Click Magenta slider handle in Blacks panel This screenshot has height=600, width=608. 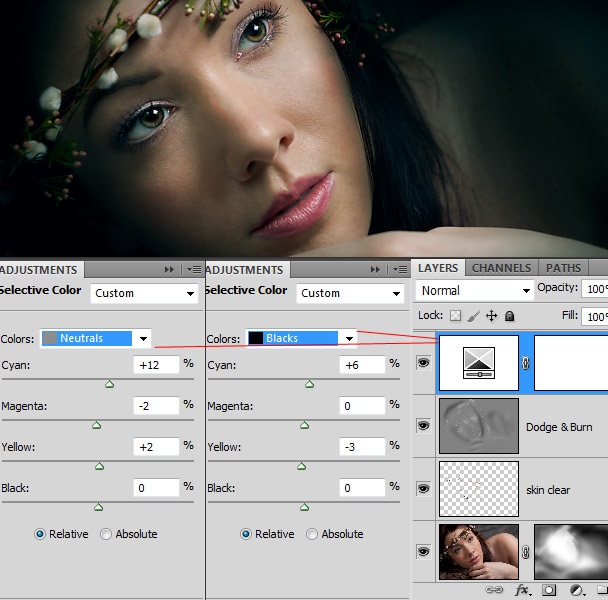304,425
